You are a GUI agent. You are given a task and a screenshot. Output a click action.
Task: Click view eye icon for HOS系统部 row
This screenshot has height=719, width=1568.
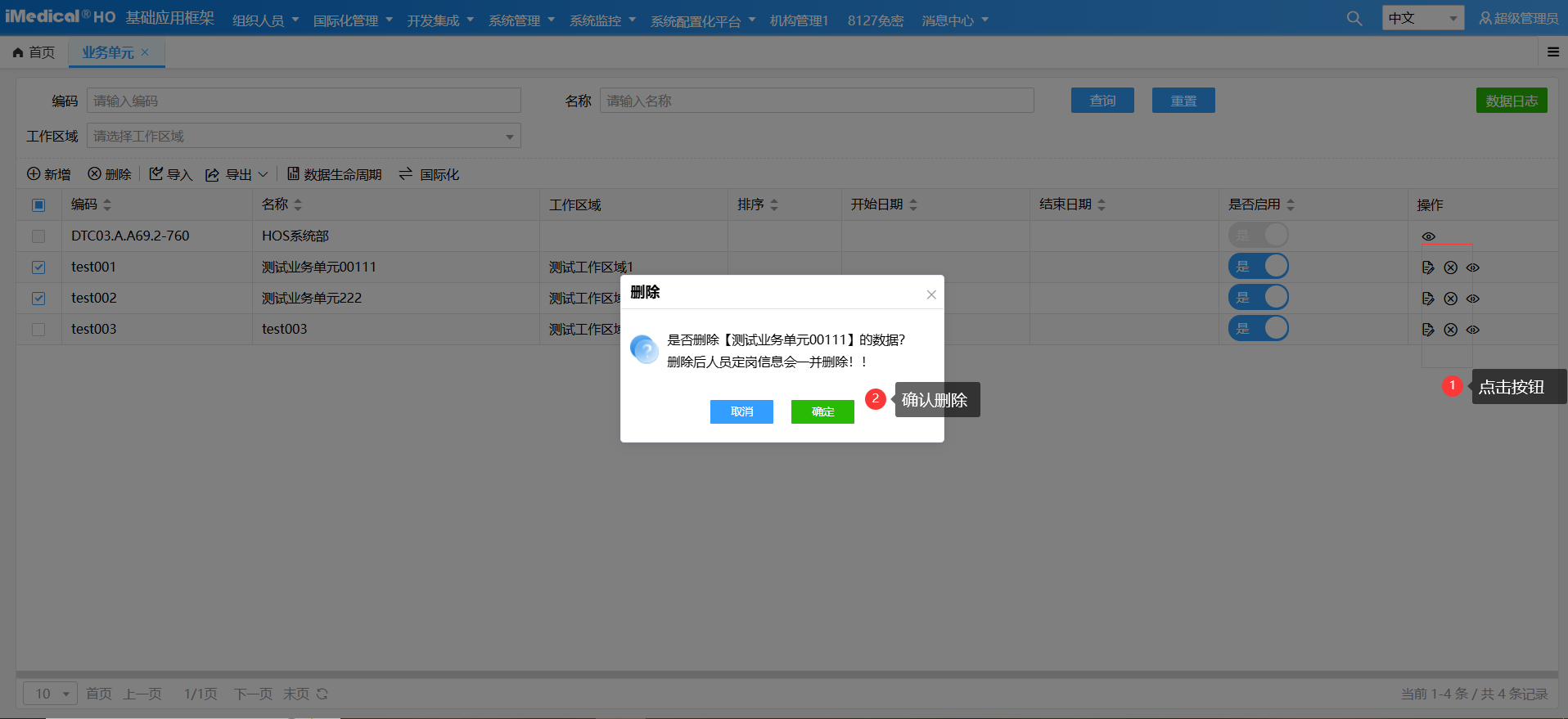click(1428, 236)
